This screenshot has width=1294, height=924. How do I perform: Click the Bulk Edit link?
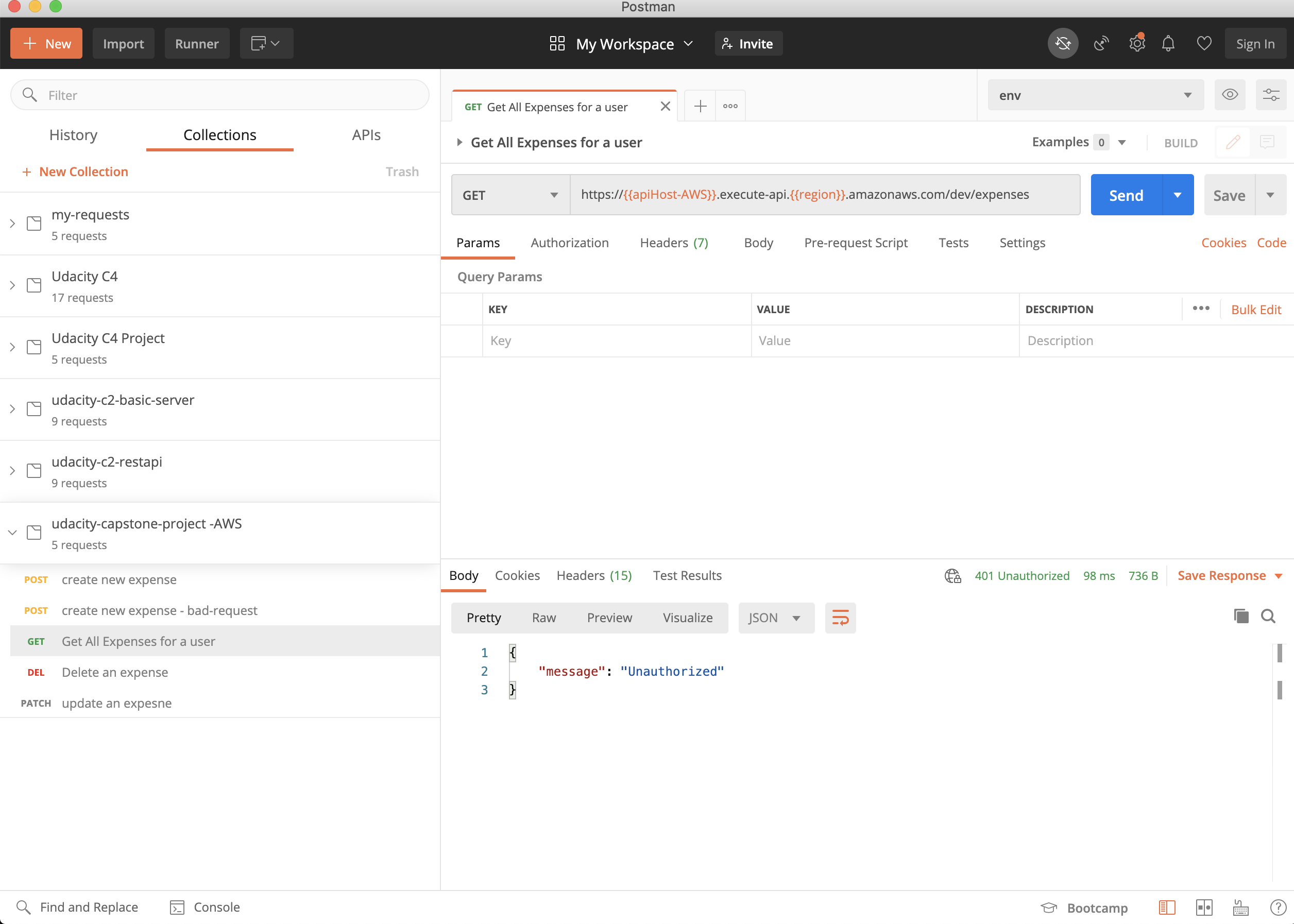[x=1255, y=310]
